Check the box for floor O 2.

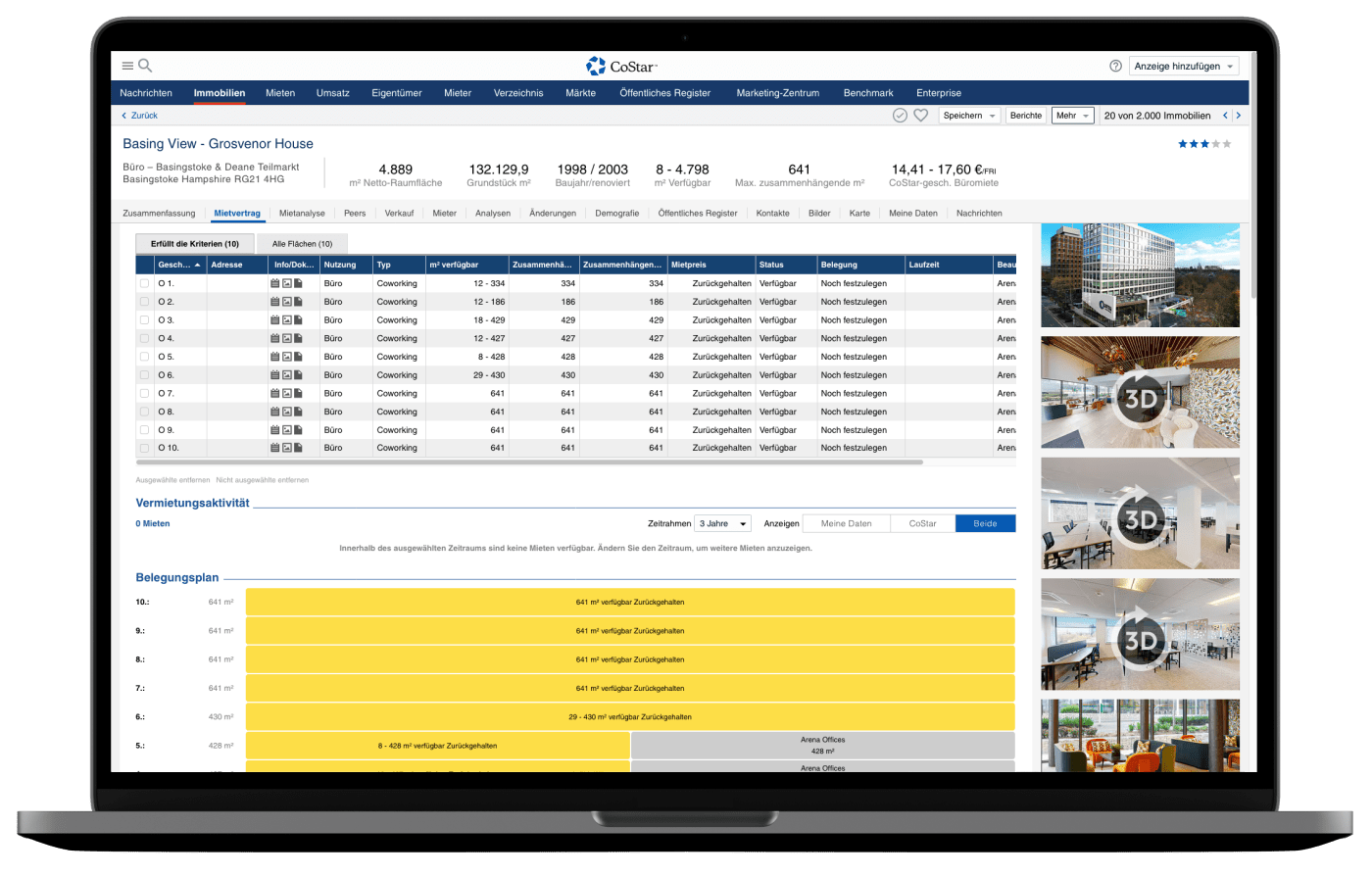(145, 302)
